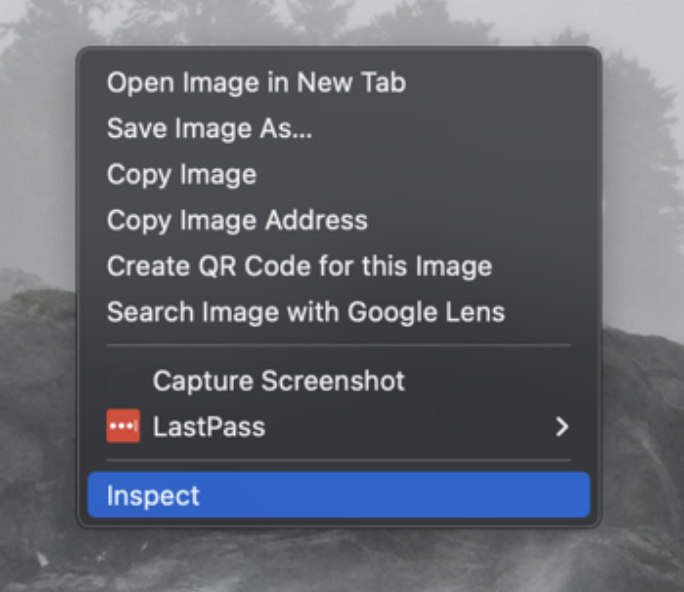684x592 pixels.
Task: Hit the three-dot LastPass logo badge
Action: pos(123,427)
